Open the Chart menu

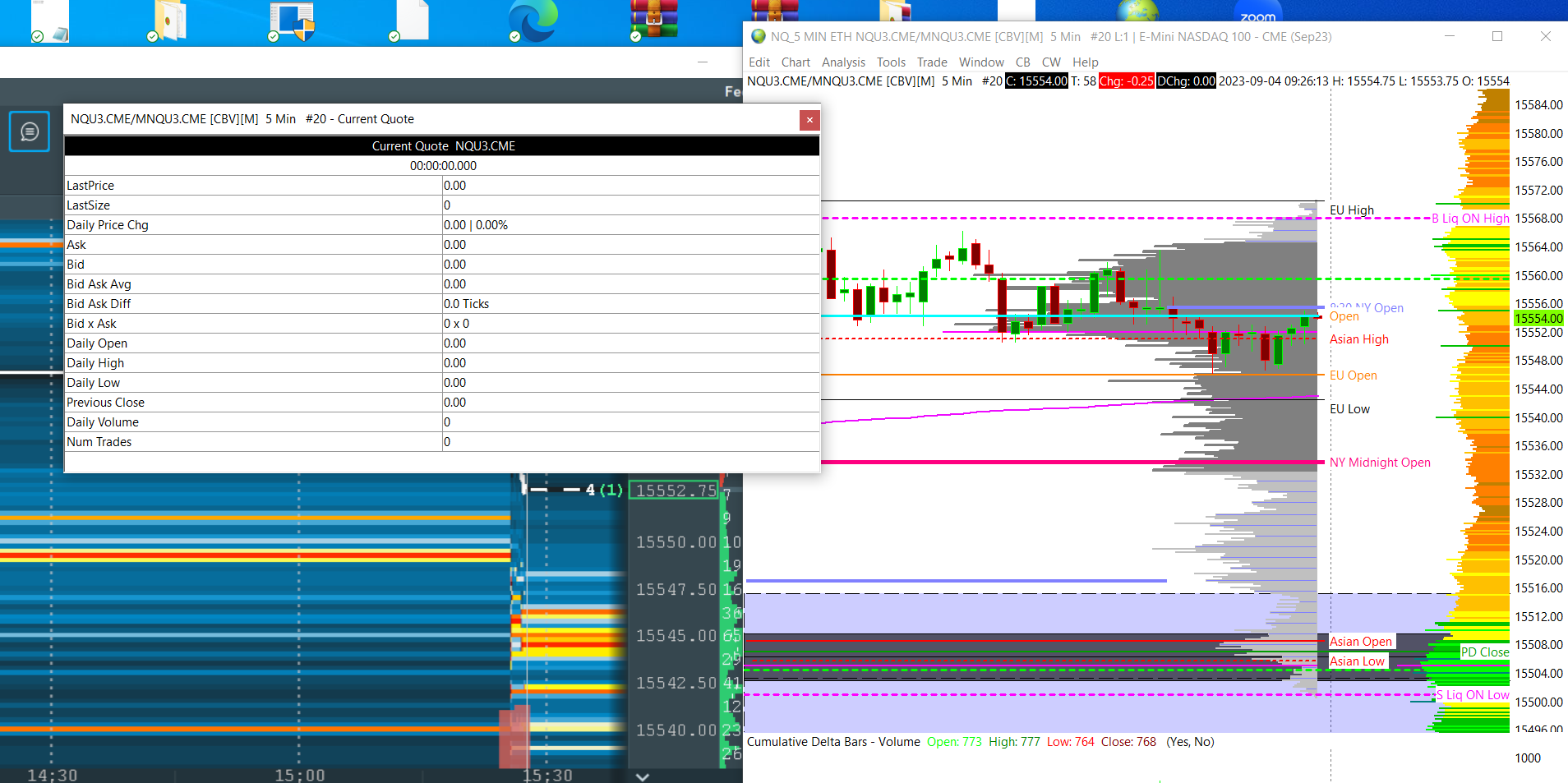[x=796, y=62]
